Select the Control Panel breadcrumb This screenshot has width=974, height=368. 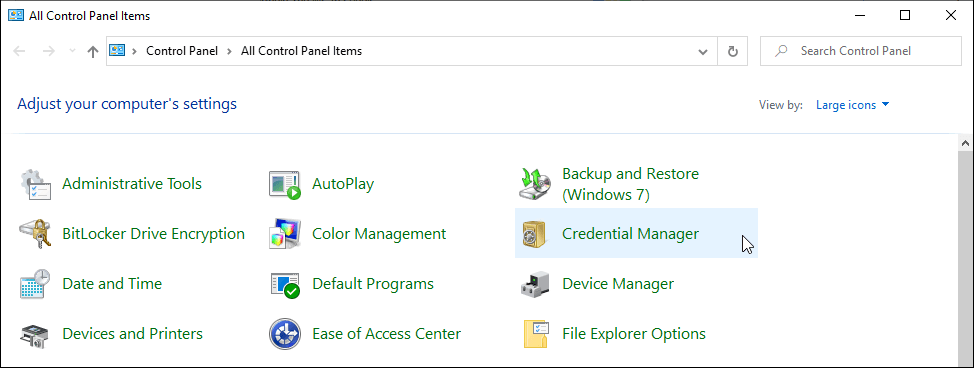tap(182, 51)
